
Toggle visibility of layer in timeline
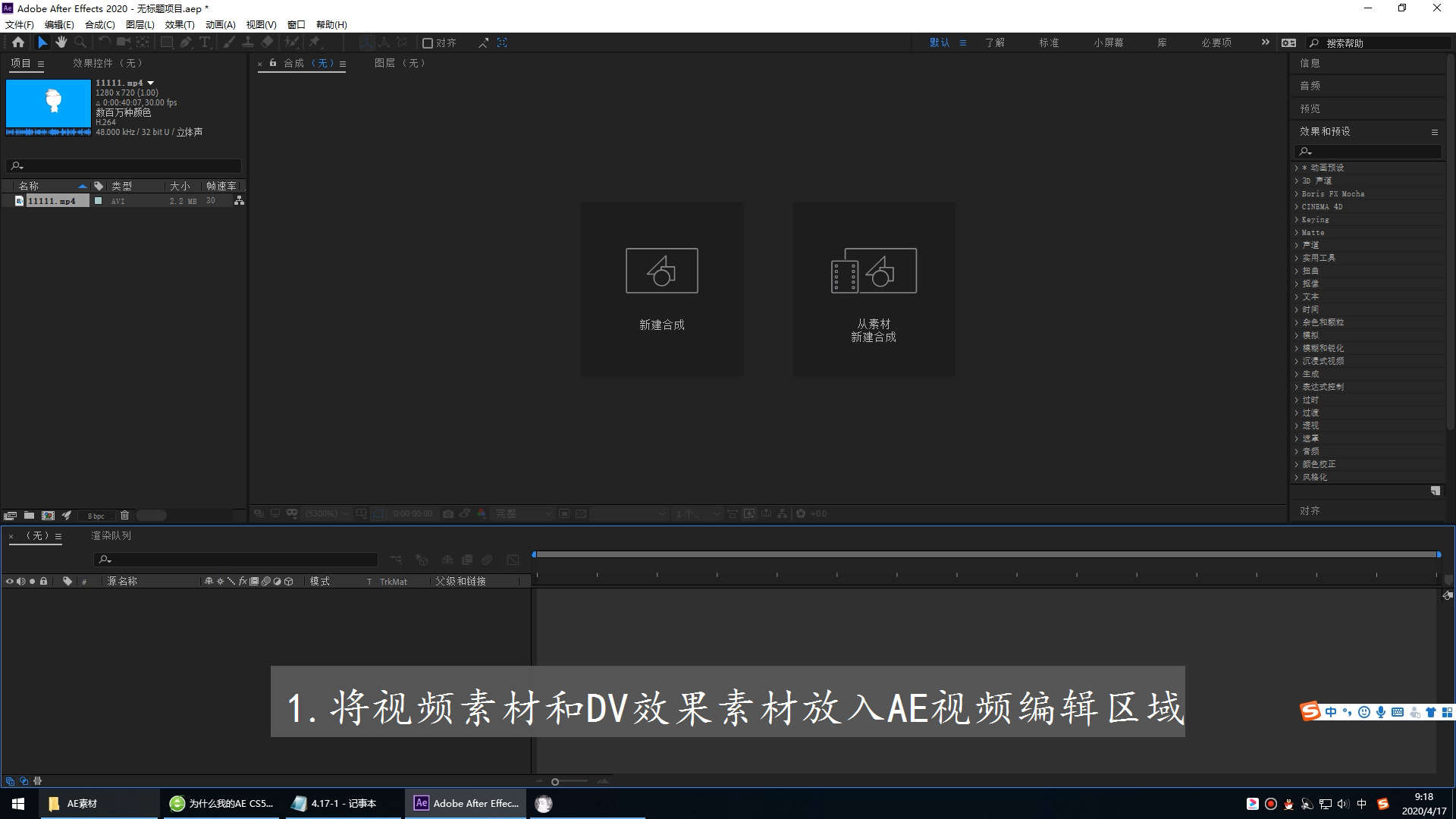click(8, 580)
